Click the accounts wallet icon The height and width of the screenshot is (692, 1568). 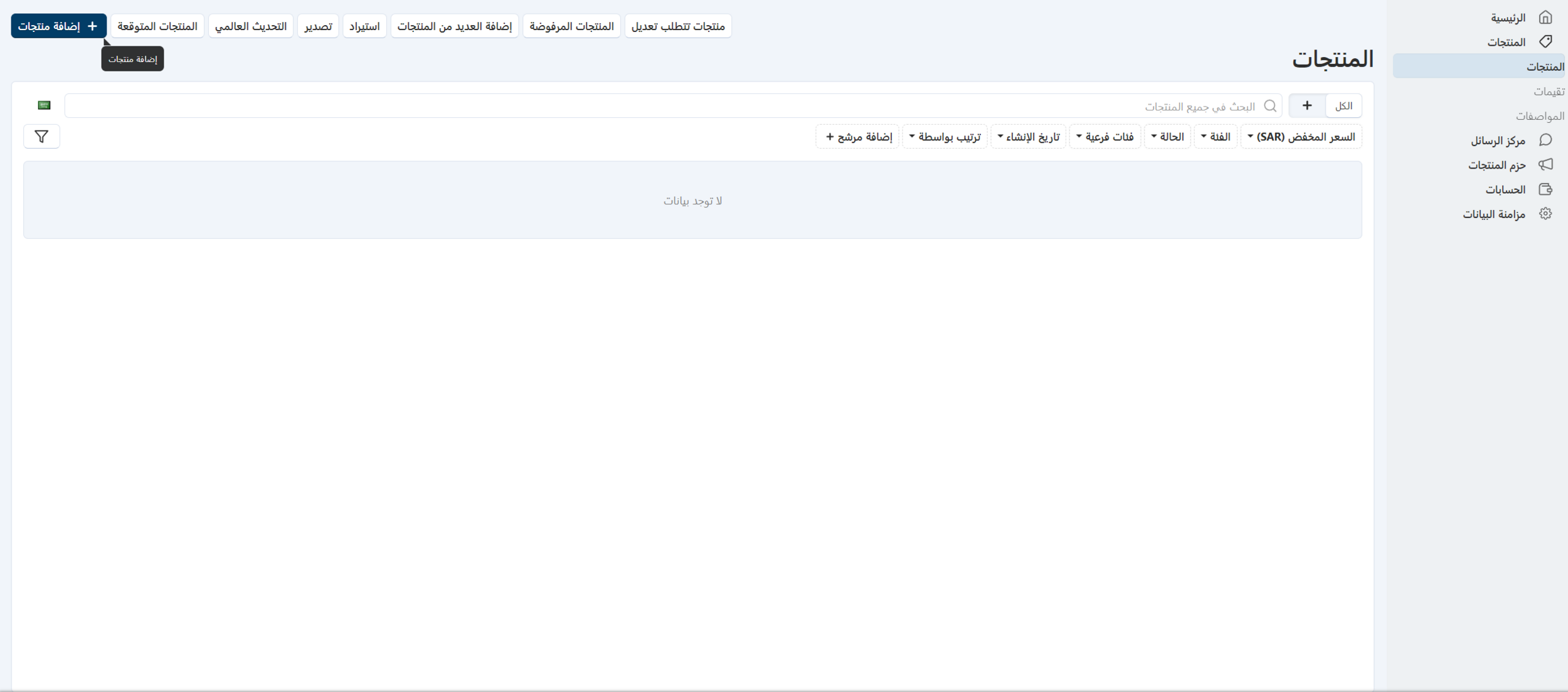click(1545, 189)
